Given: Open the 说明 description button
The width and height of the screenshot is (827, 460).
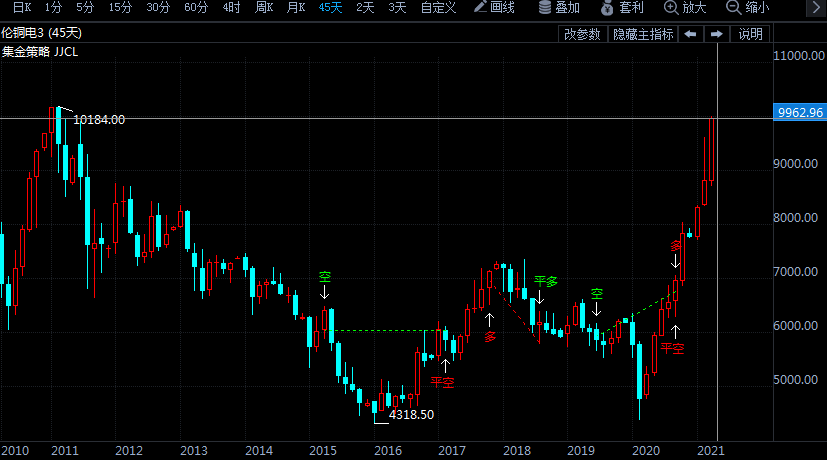Looking at the screenshot, I should (750, 34).
